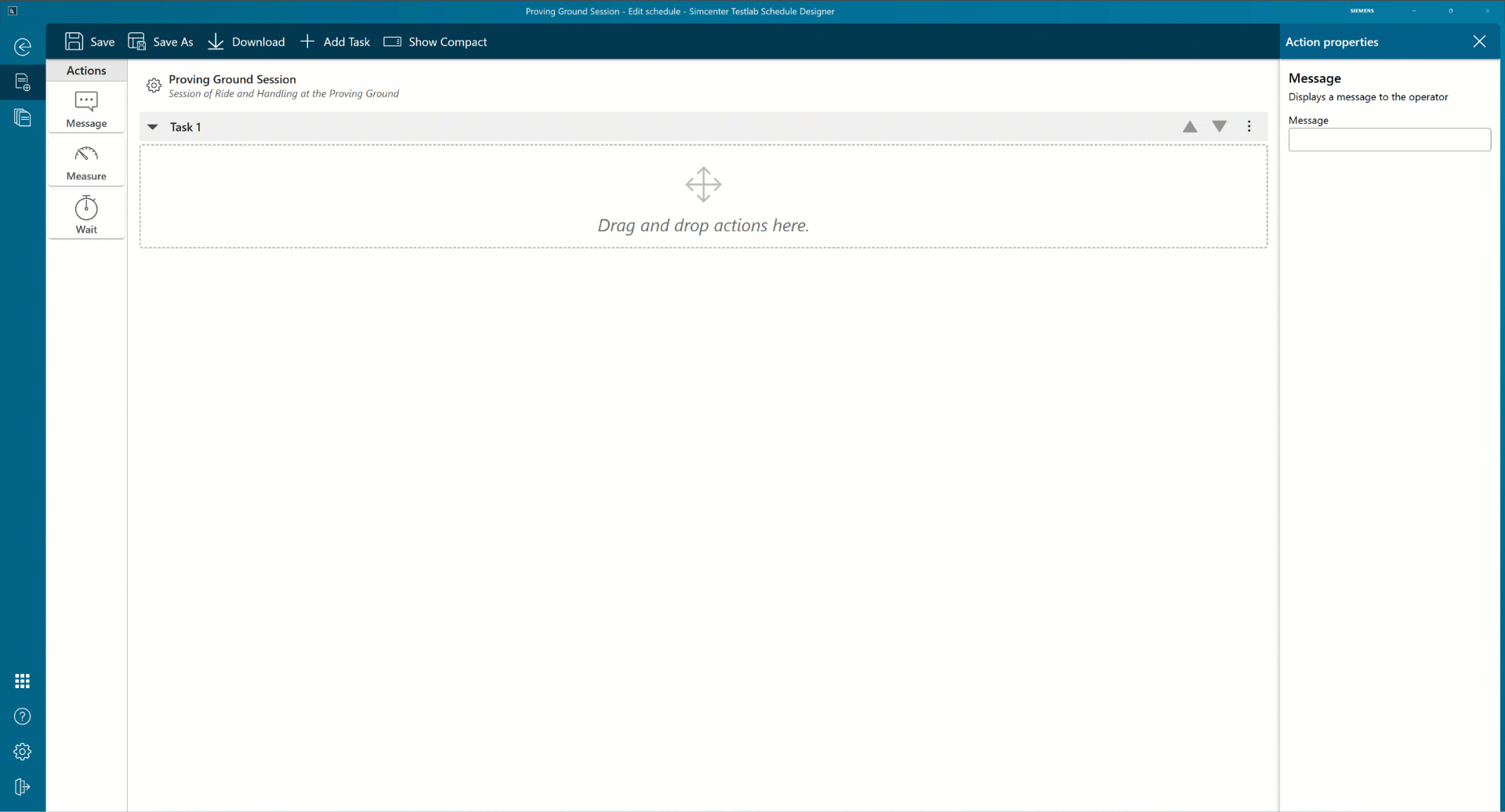The image size is (1505, 812).
Task: Open settings gear in left sidebar
Action: coord(23,752)
